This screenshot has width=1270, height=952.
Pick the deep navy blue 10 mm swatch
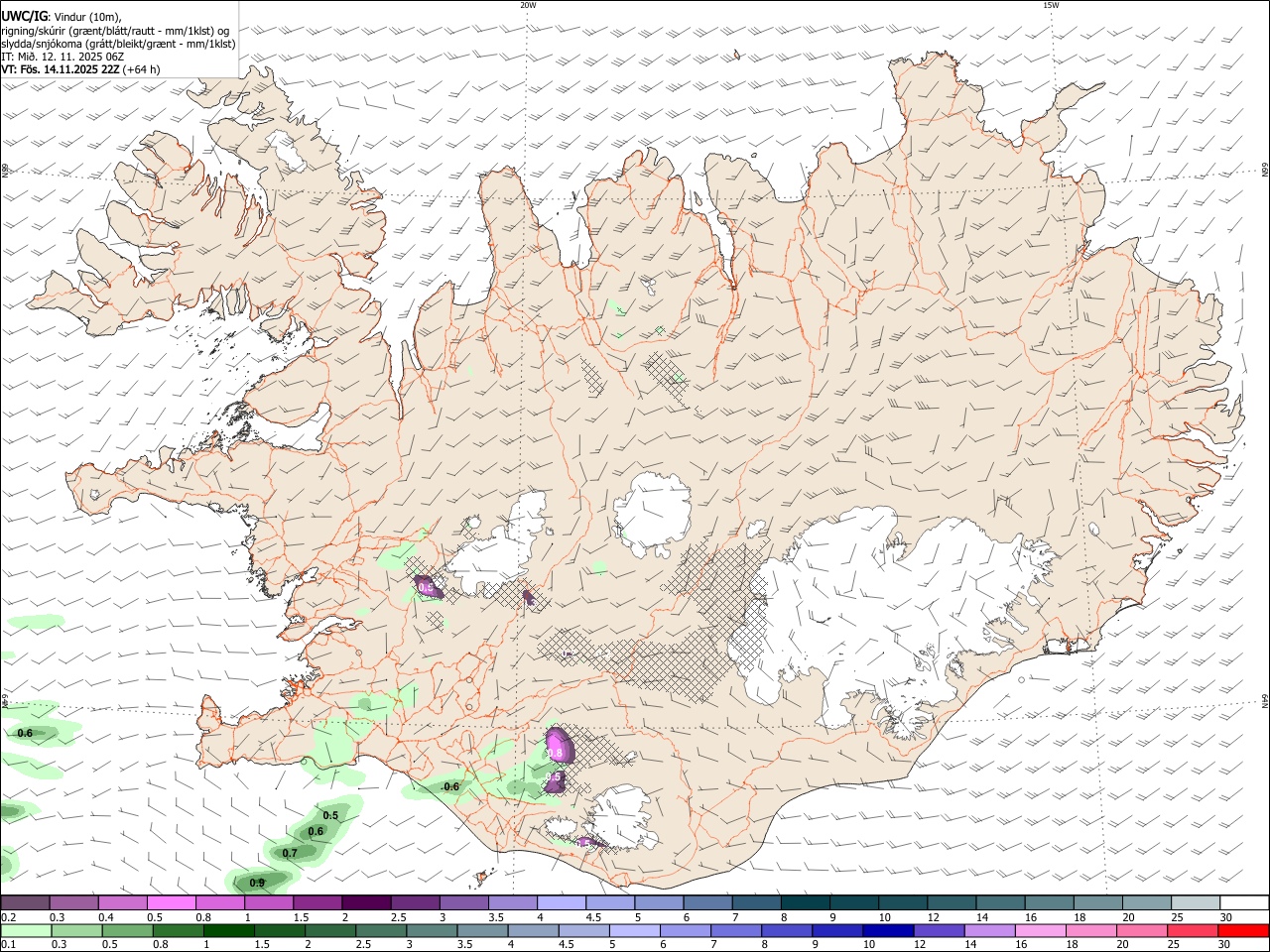tap(886, 930)
